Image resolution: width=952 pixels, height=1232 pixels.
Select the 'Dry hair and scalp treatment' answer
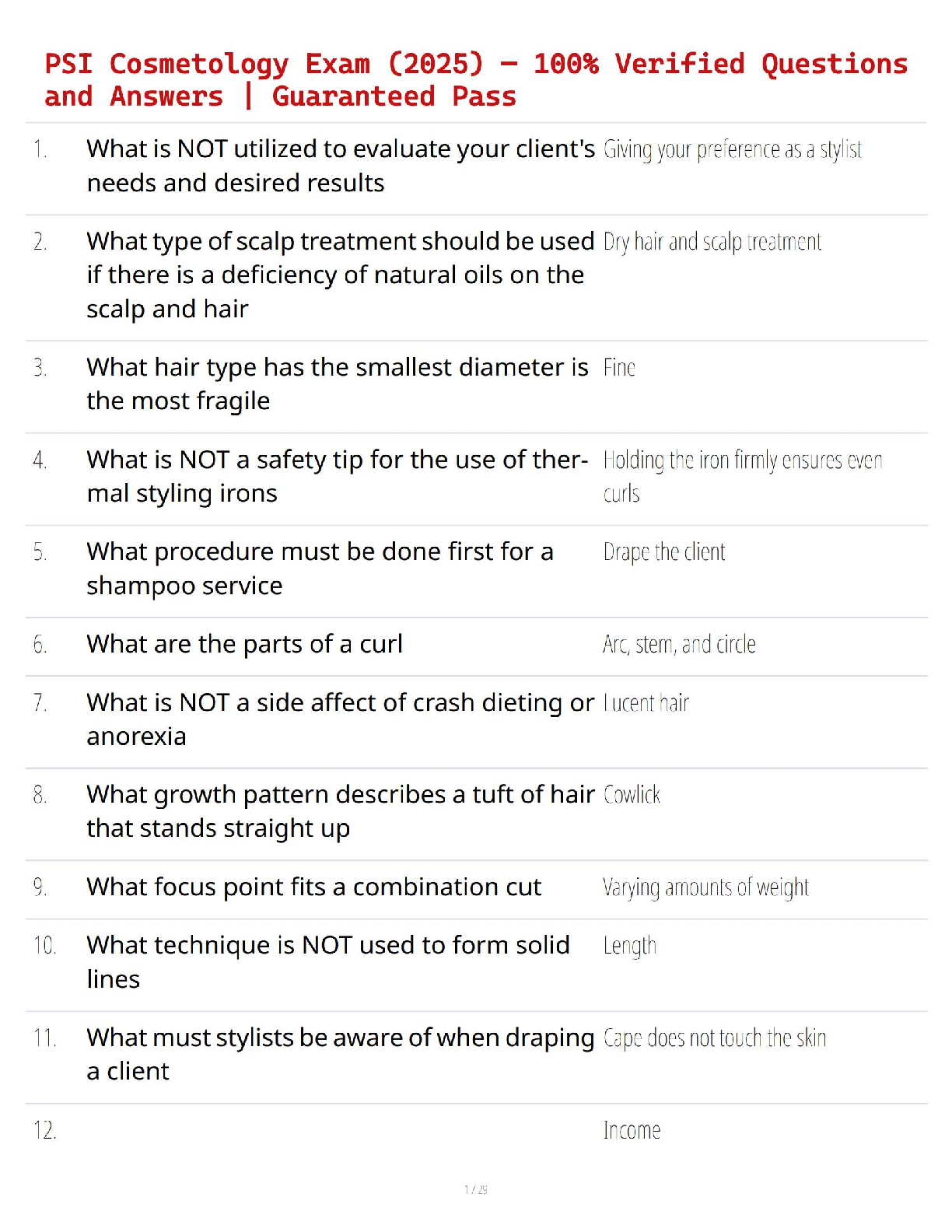pyautogui.click(x=712, y=242)
